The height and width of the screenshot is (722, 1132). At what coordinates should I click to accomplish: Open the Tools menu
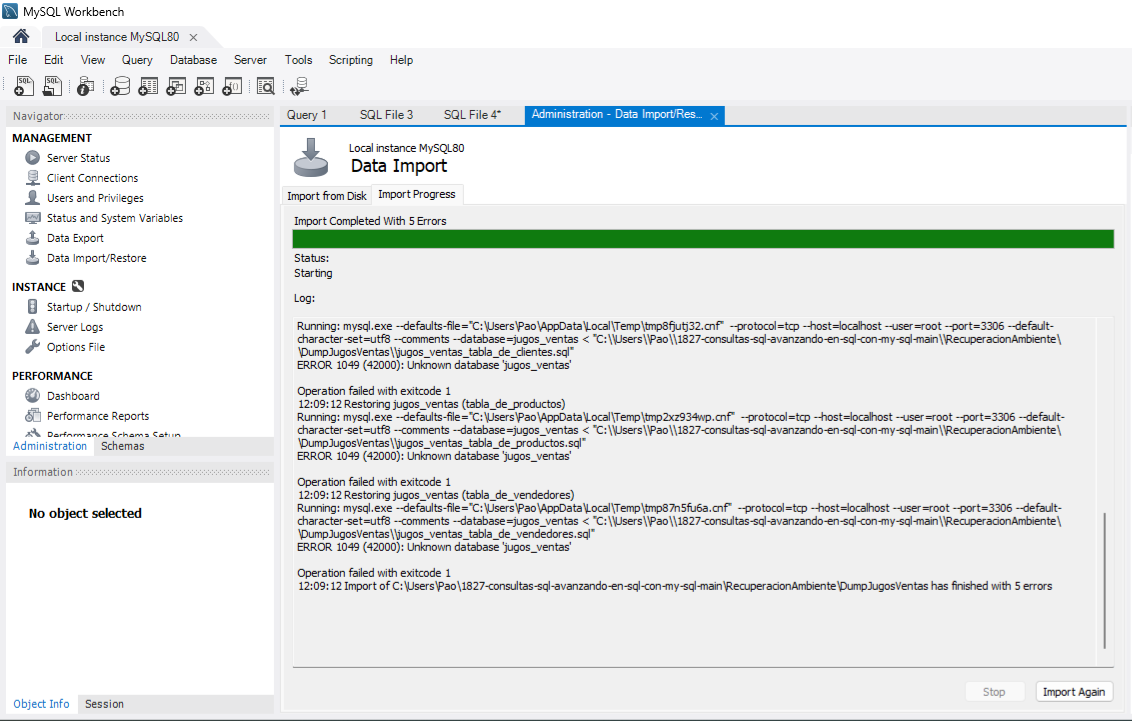(298, 60)
